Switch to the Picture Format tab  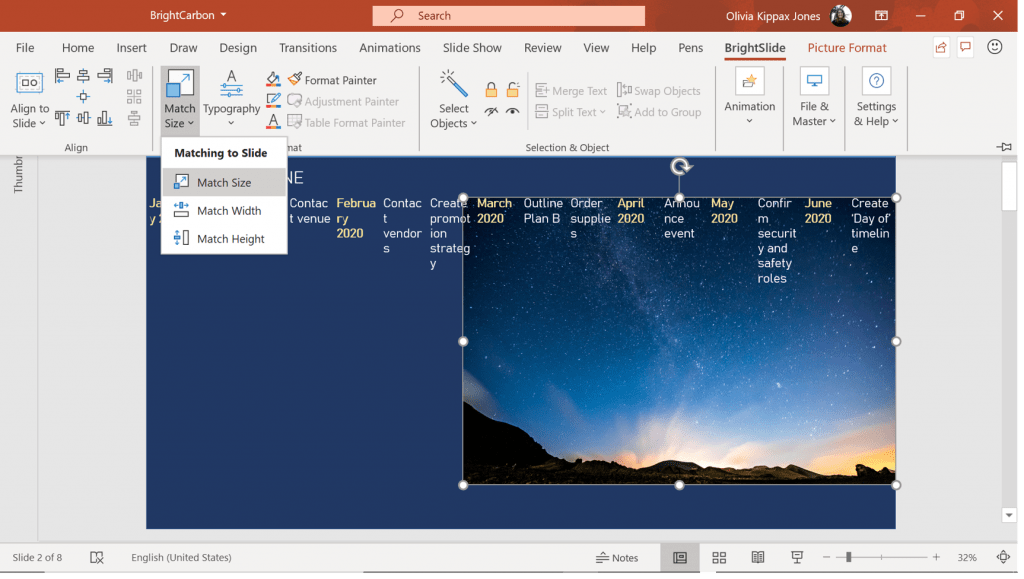click(846, 47)
